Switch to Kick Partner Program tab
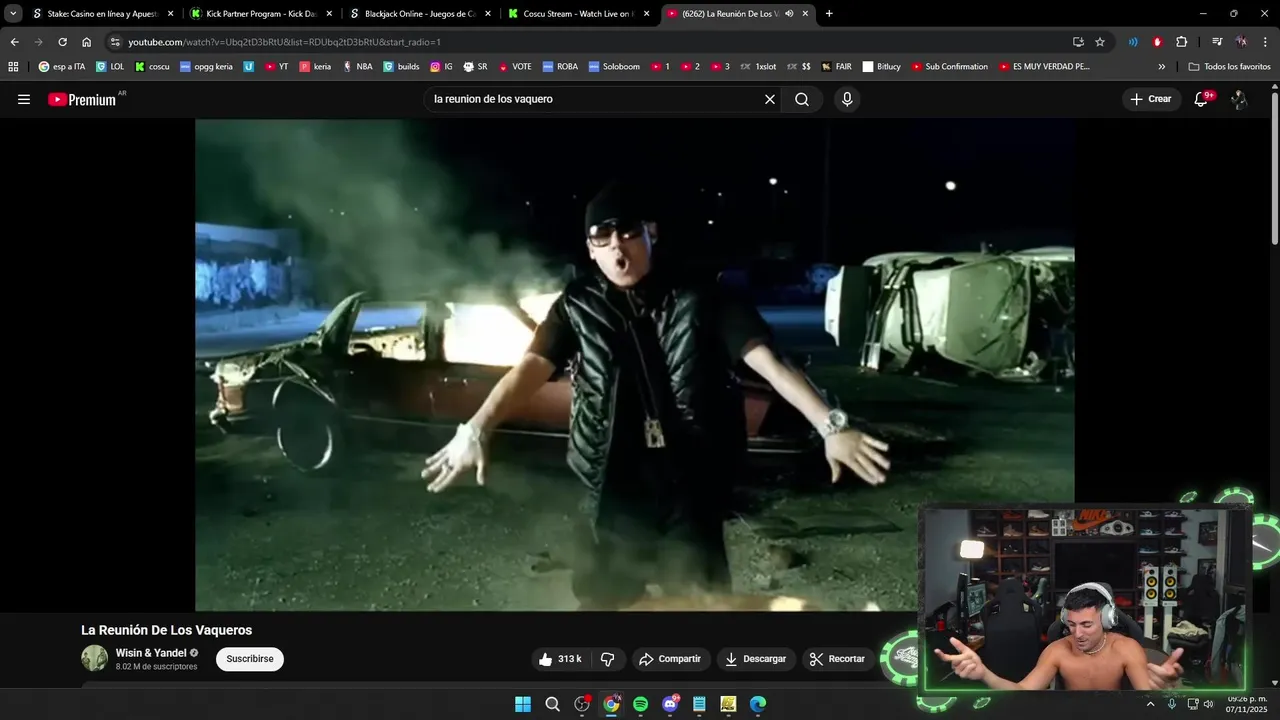1280x720 pixels. pyautogui.click(x=260, y=14)
